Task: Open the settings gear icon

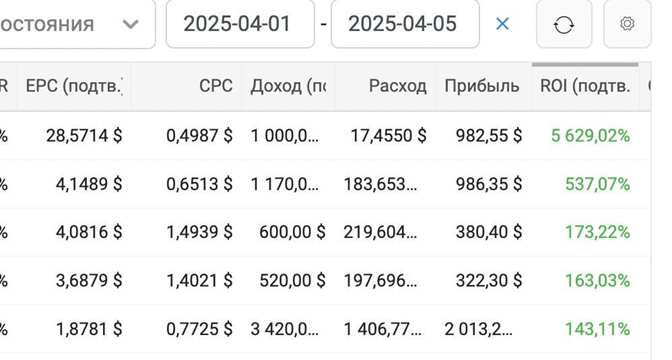Action: 627,24
